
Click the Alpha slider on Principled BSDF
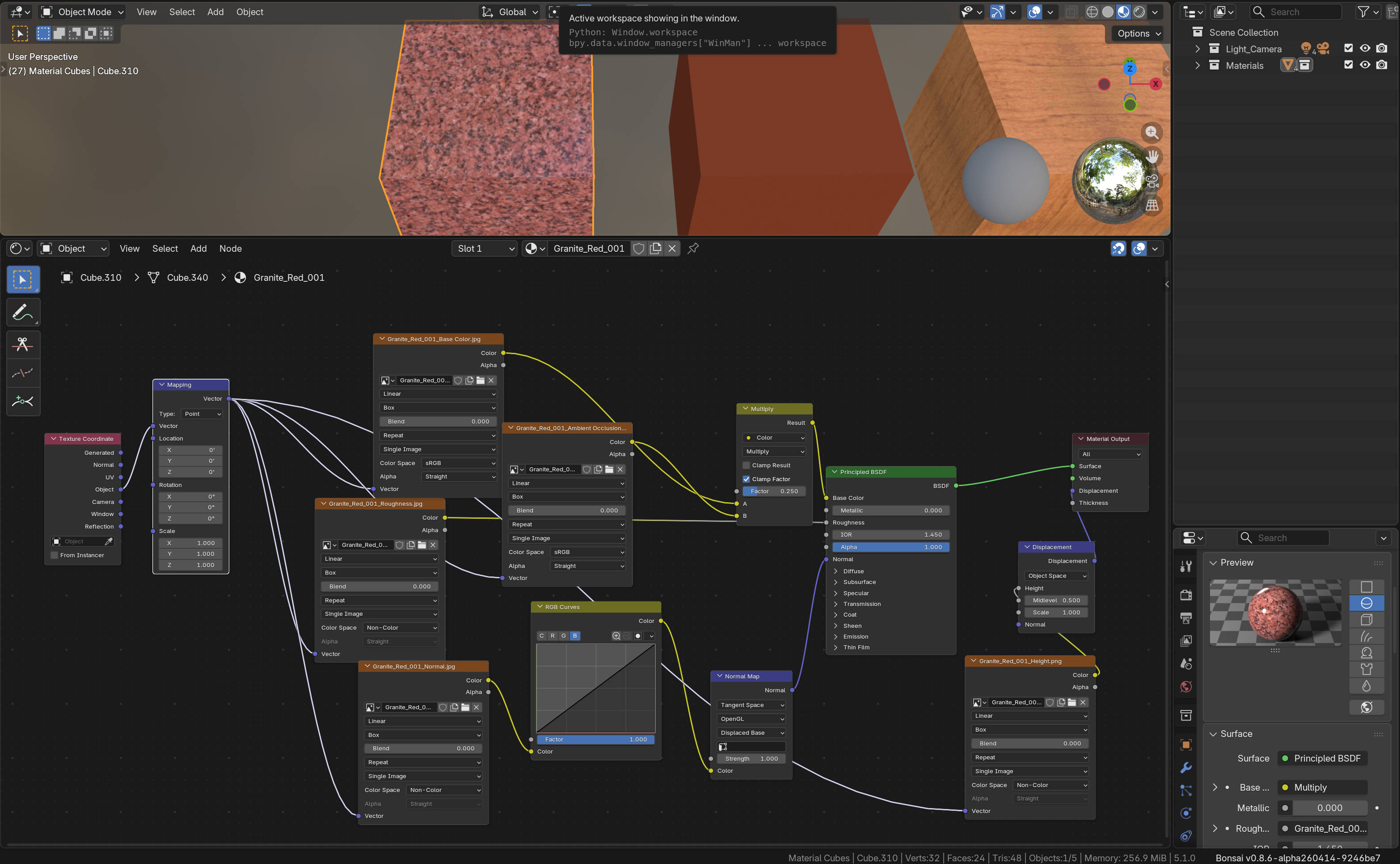click(890, 547)
